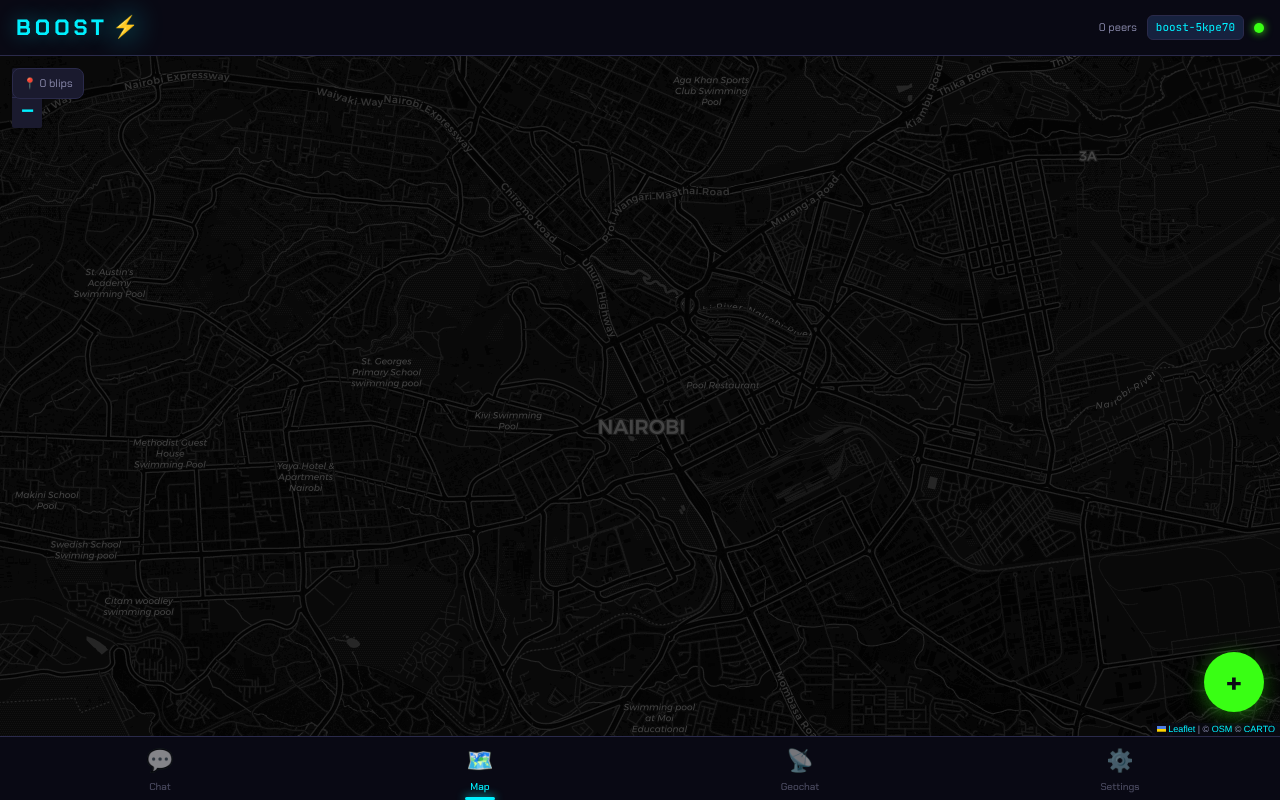Click the boost-5kpe70 ID badge
Screen dimensions: 1280x800
(x=1195, y=27)
